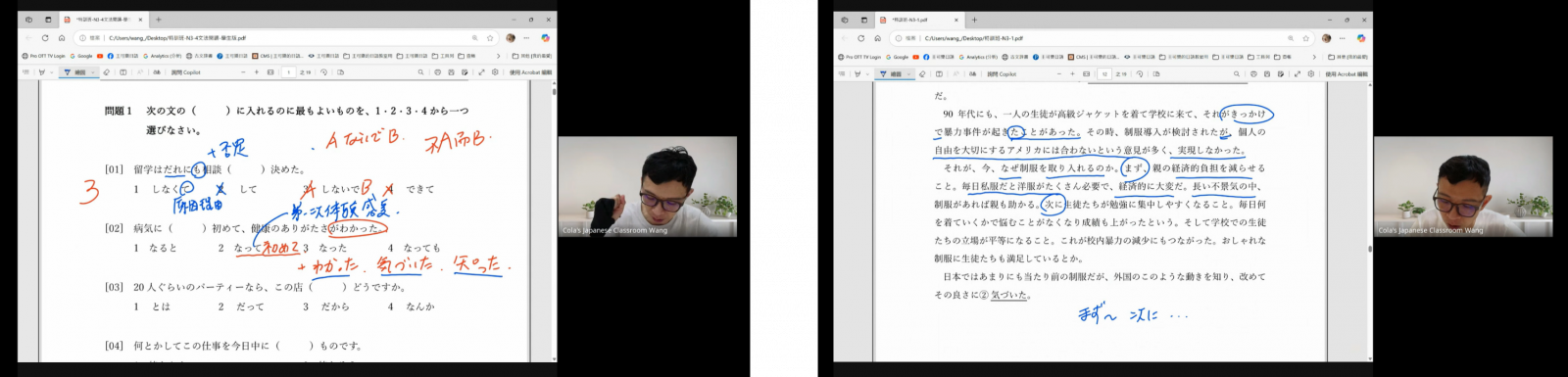Viewport: 1568px width, 377px height.
Task: Click the zoom out minus icon in N3-4 PDF toolbar
Action: [x=243, y=71]
